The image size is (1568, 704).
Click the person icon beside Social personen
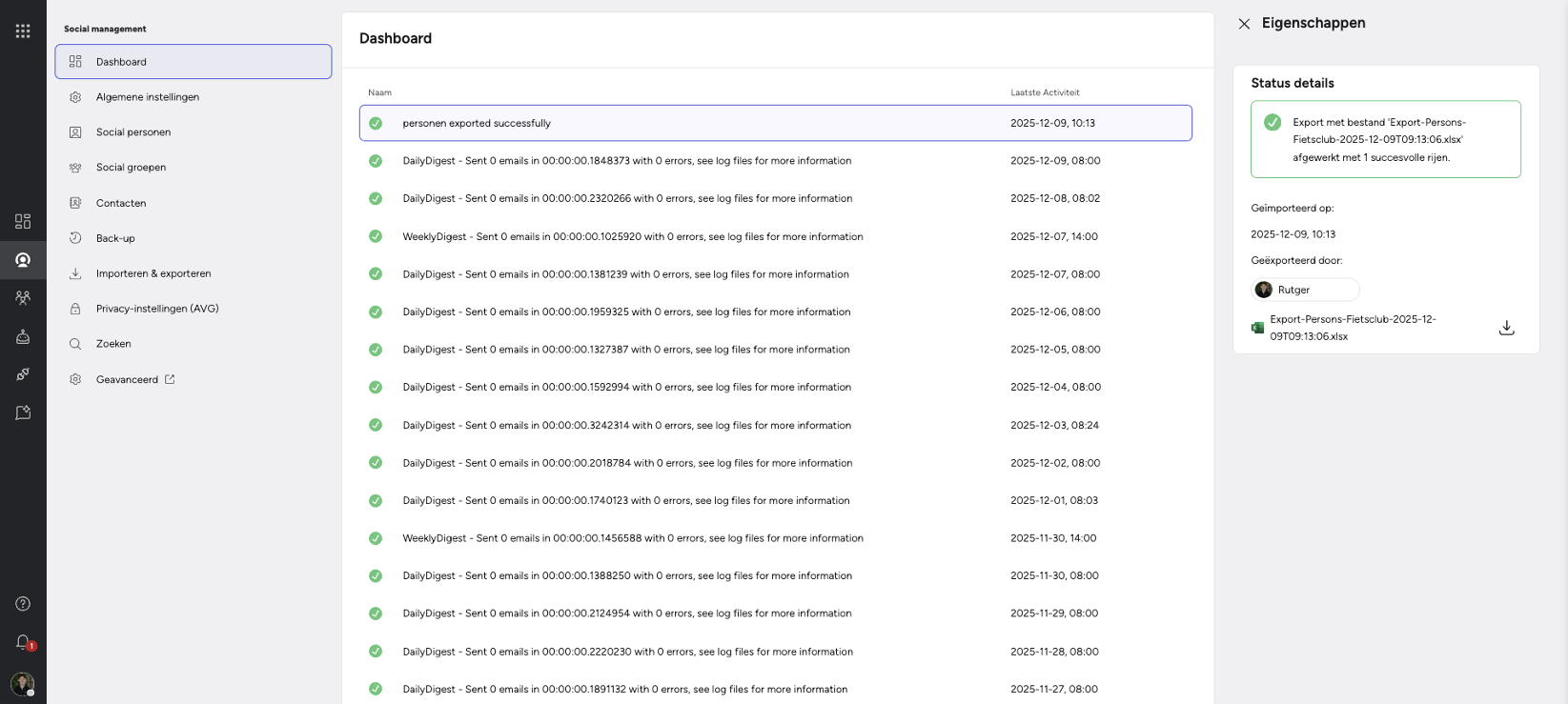(75, 132)
